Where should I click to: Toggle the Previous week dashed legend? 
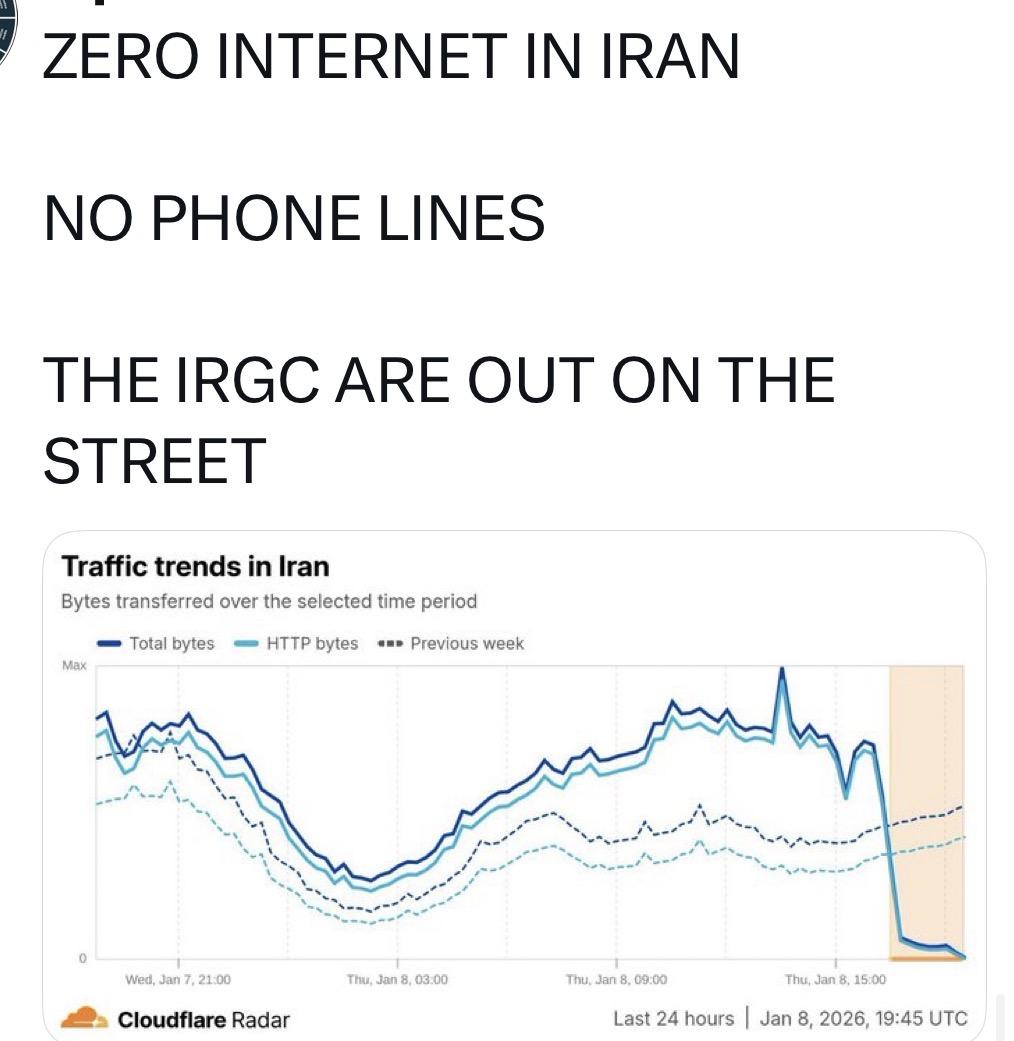pos(450,643)
